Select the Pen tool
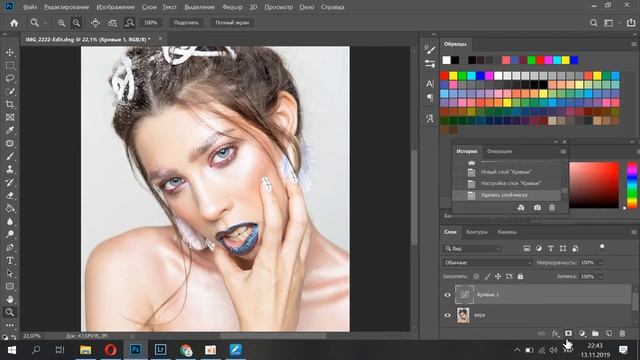640x360 pixels. [x=10, y=247]
